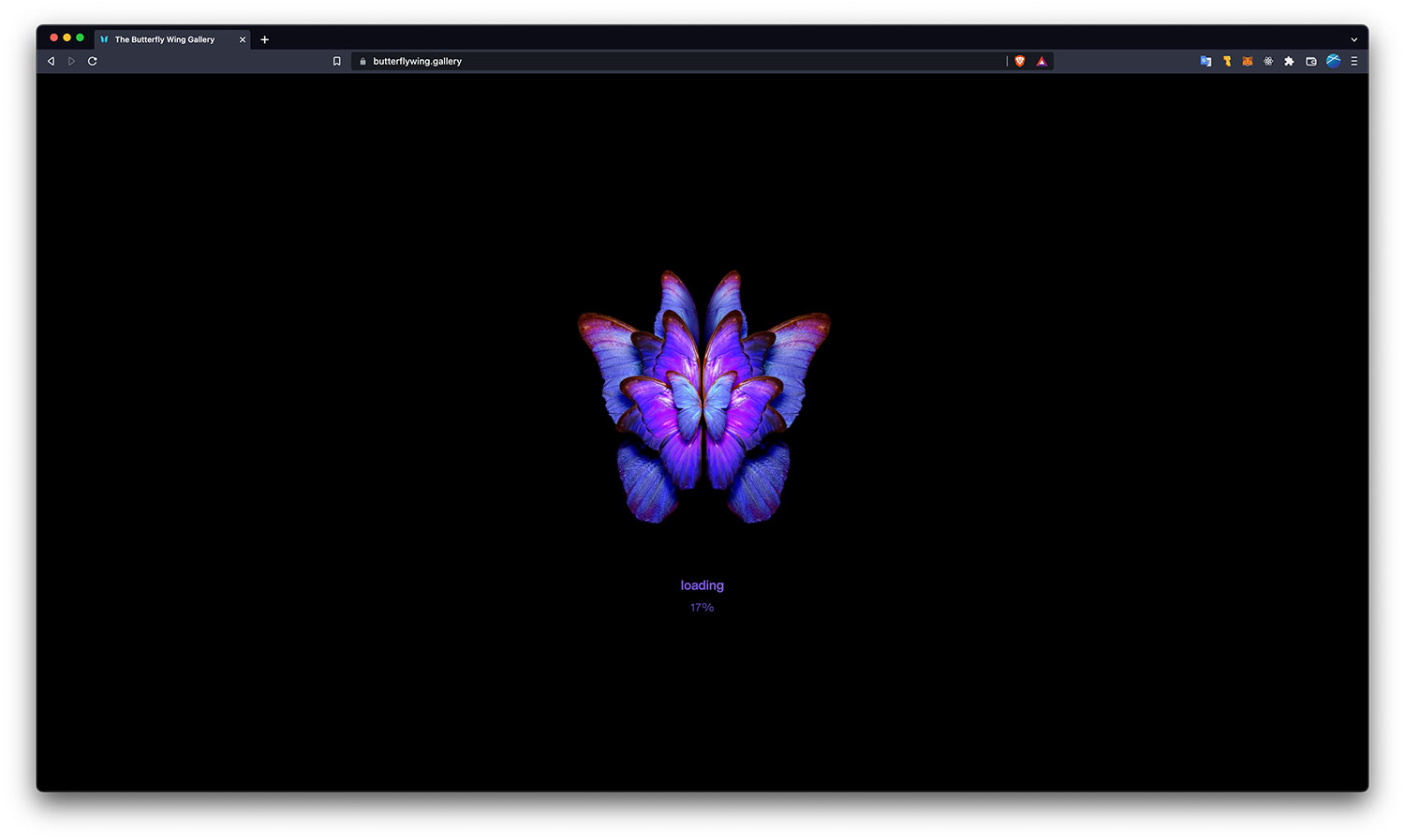
Task: Open the user profile avatar
Action: coord(1333,61)
